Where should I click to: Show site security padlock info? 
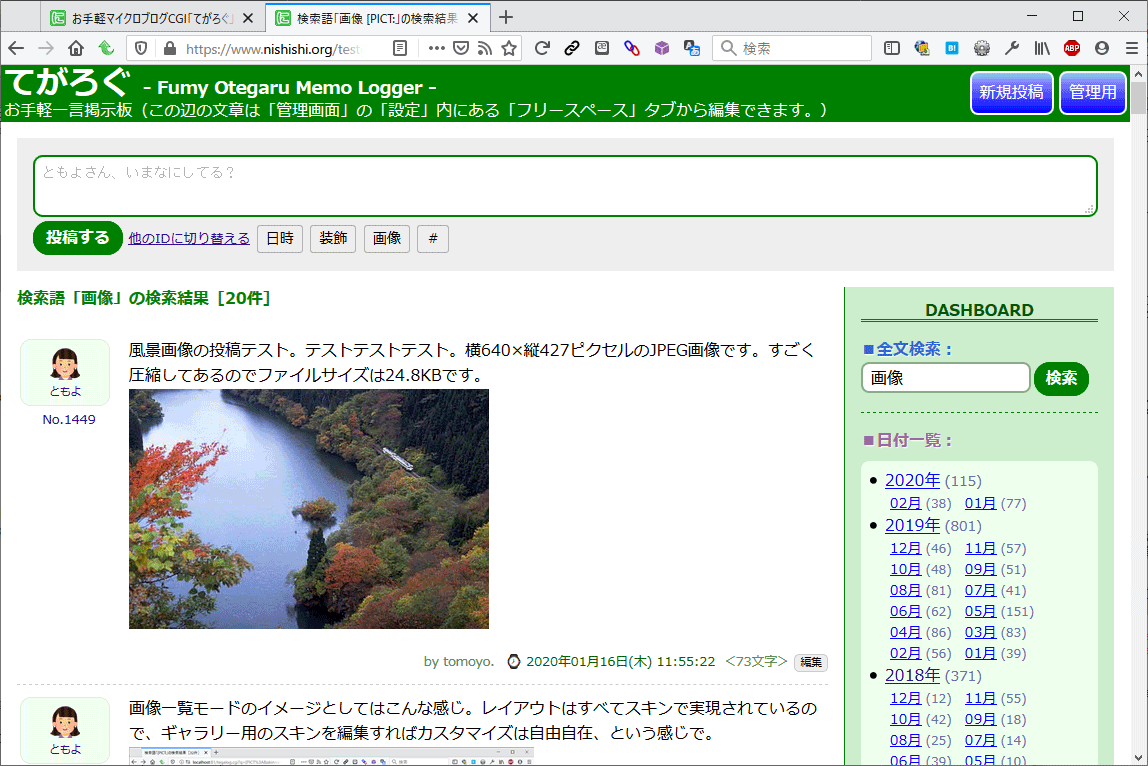click(x=170, y=48)
